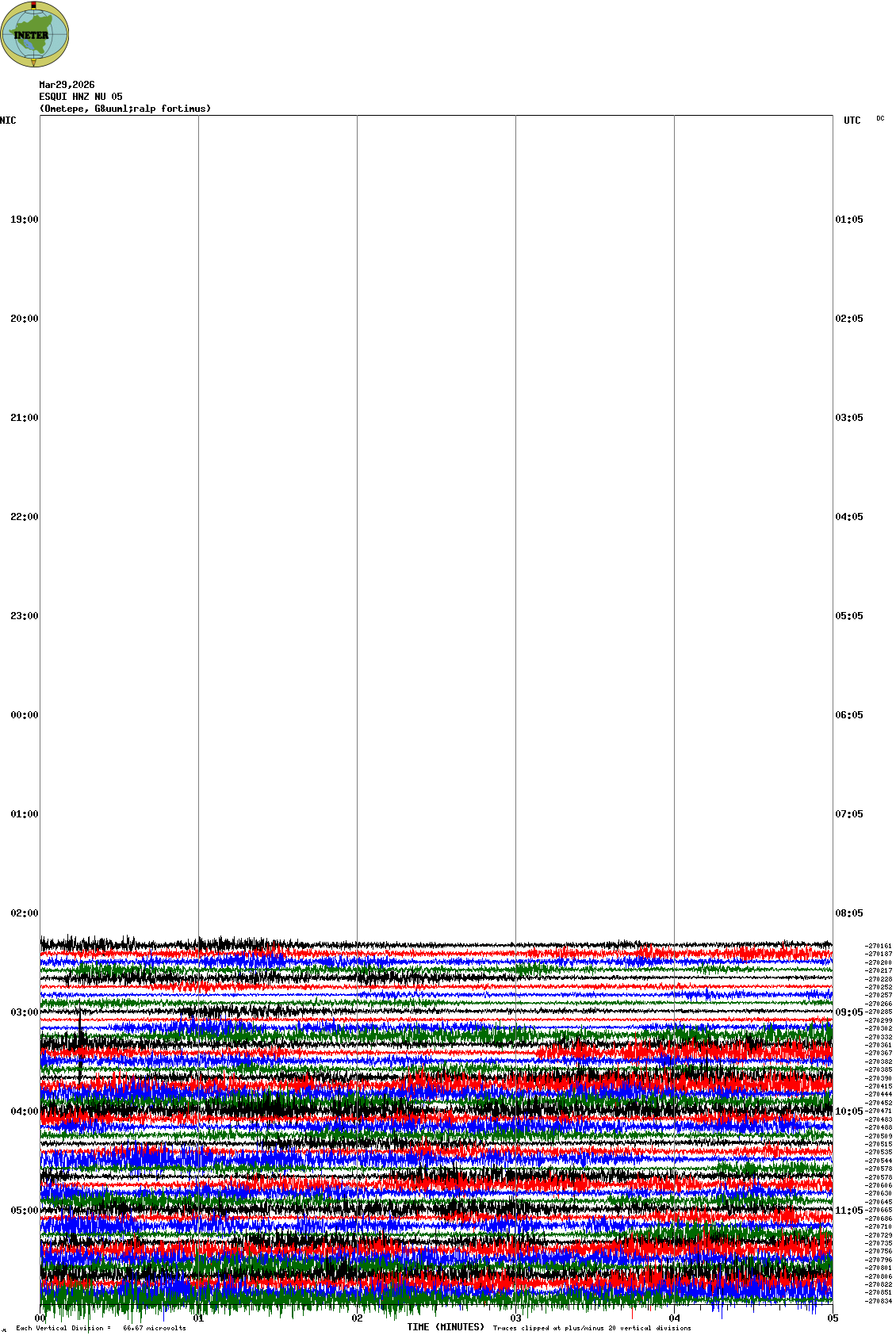
Task: Select the 00:00 NIC time marker
Action: (24, 715)
